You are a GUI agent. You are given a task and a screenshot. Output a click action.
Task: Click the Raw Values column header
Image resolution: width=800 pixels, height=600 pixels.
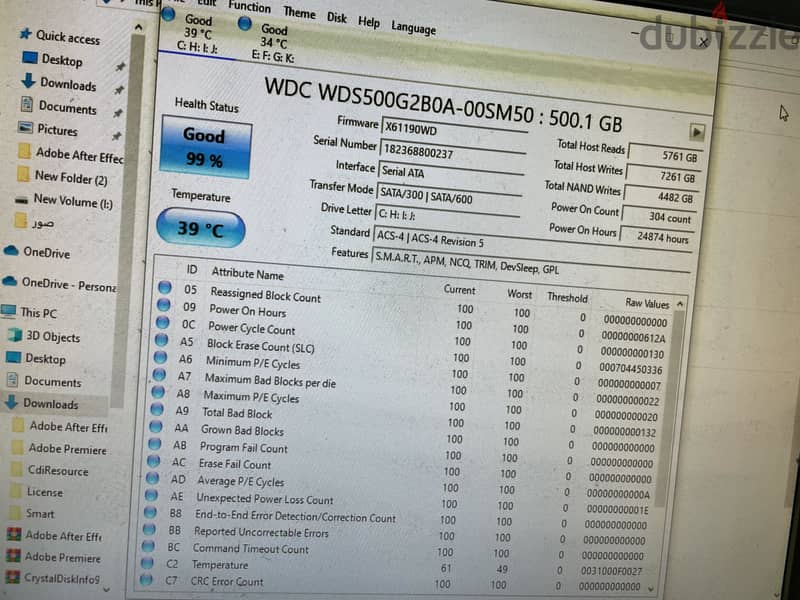pyautogui.click(x=647, y=303)
